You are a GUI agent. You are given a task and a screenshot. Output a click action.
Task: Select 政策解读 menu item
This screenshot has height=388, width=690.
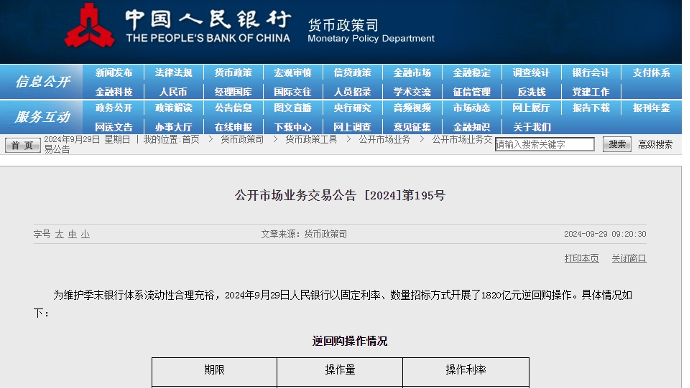tap(173, 108)
